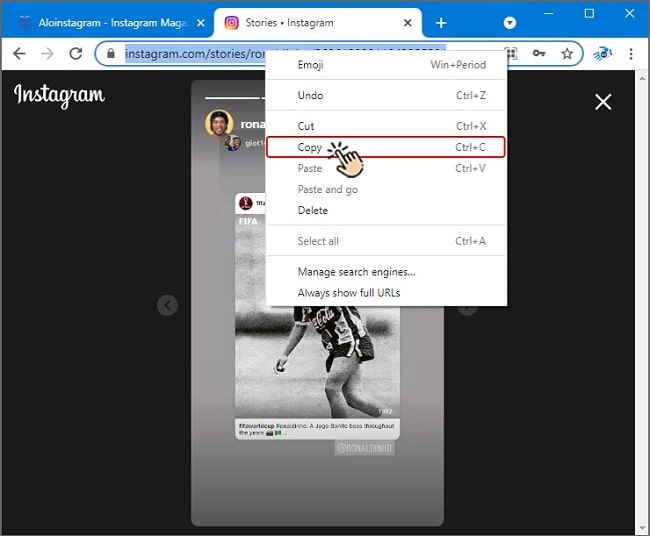650x536 pixels.
Task: Click Select all in context menu
Action: (386, 241)
